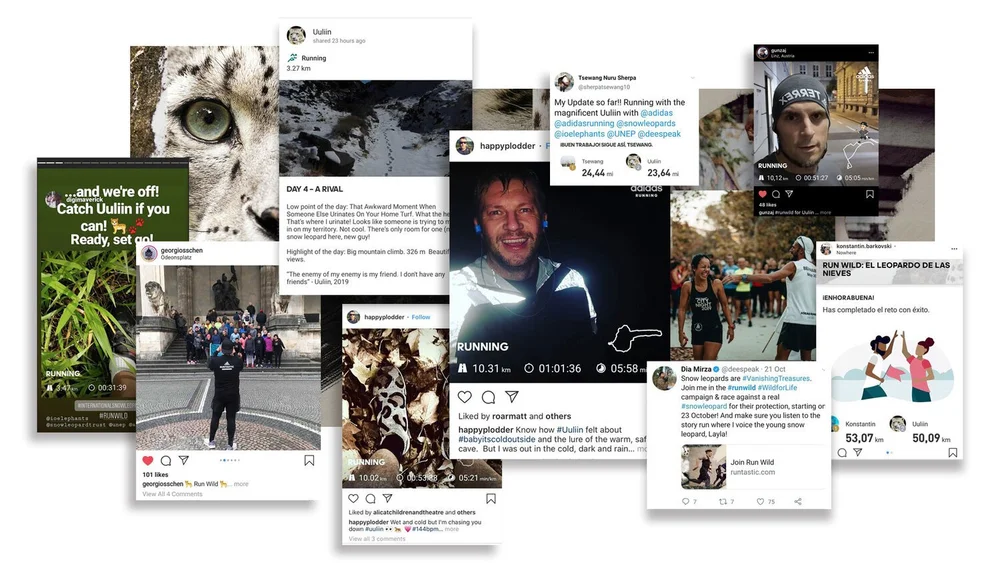Unlike the georgiosschen group photo post
The height and width of the screenshot is (563, 1000).
148,460
